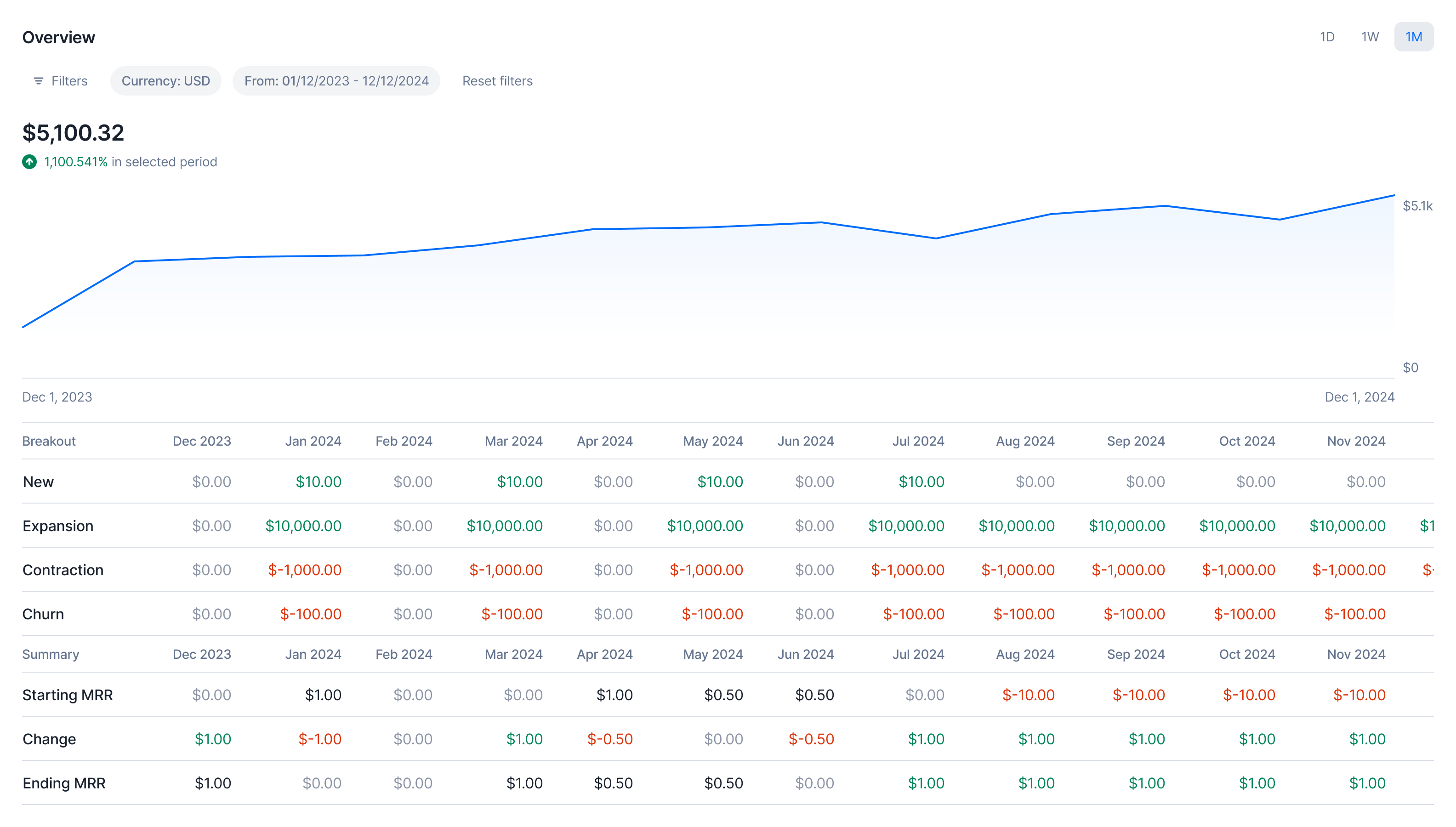This screenshot has height=827, width=1456.
Task: Click the New row label
Action: click(38, 481)
